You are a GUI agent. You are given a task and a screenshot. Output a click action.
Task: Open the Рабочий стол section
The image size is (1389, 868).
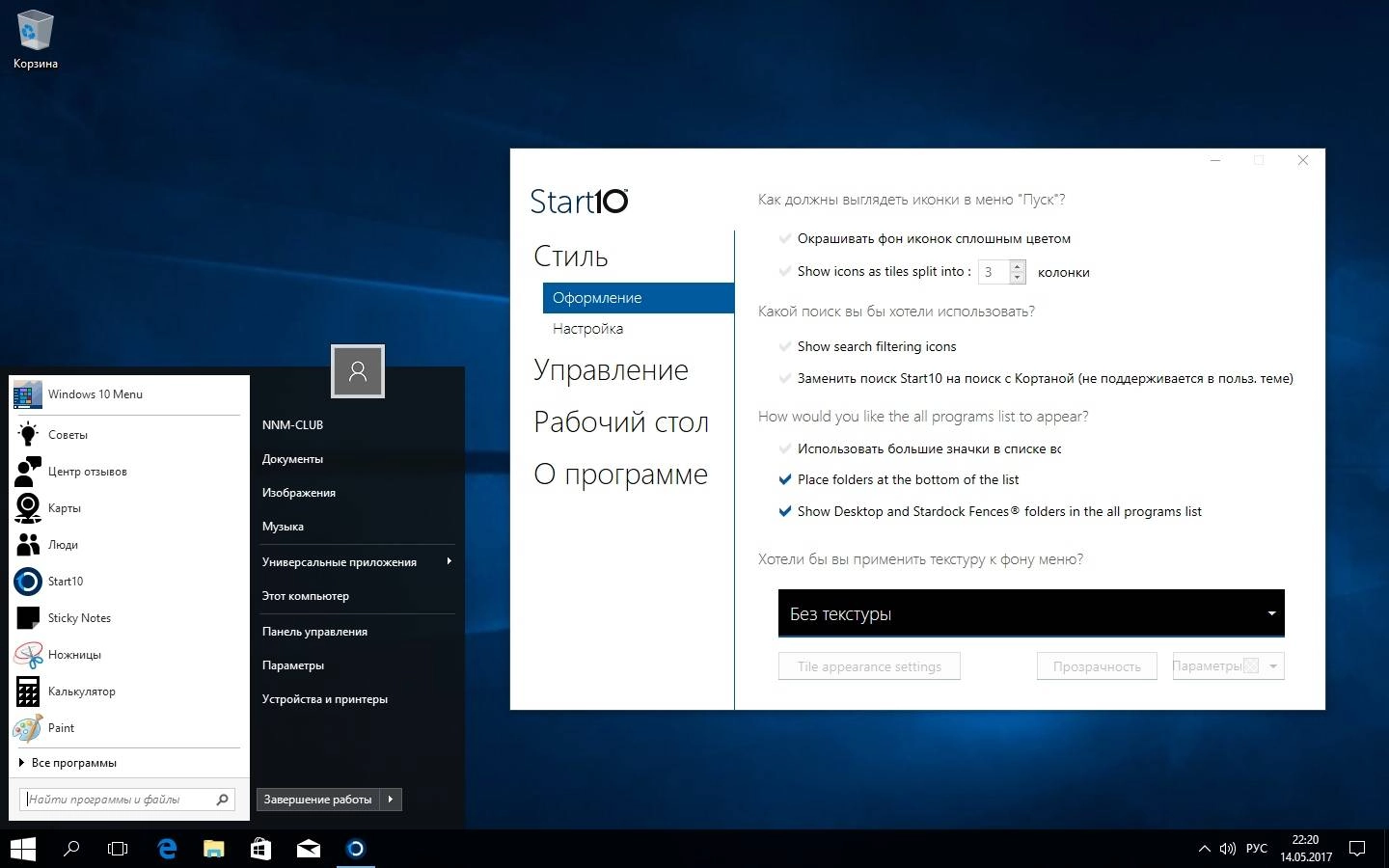[621, 422]
